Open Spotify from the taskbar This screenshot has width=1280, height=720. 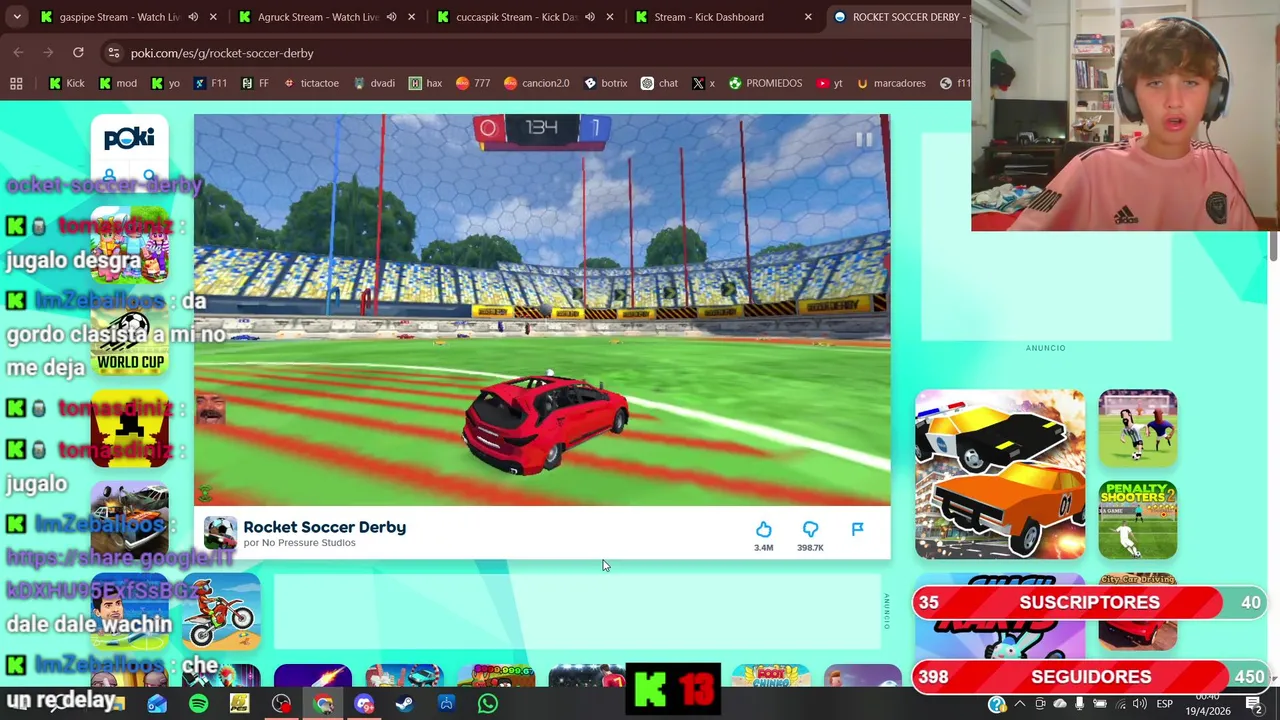tap(198, 704)
